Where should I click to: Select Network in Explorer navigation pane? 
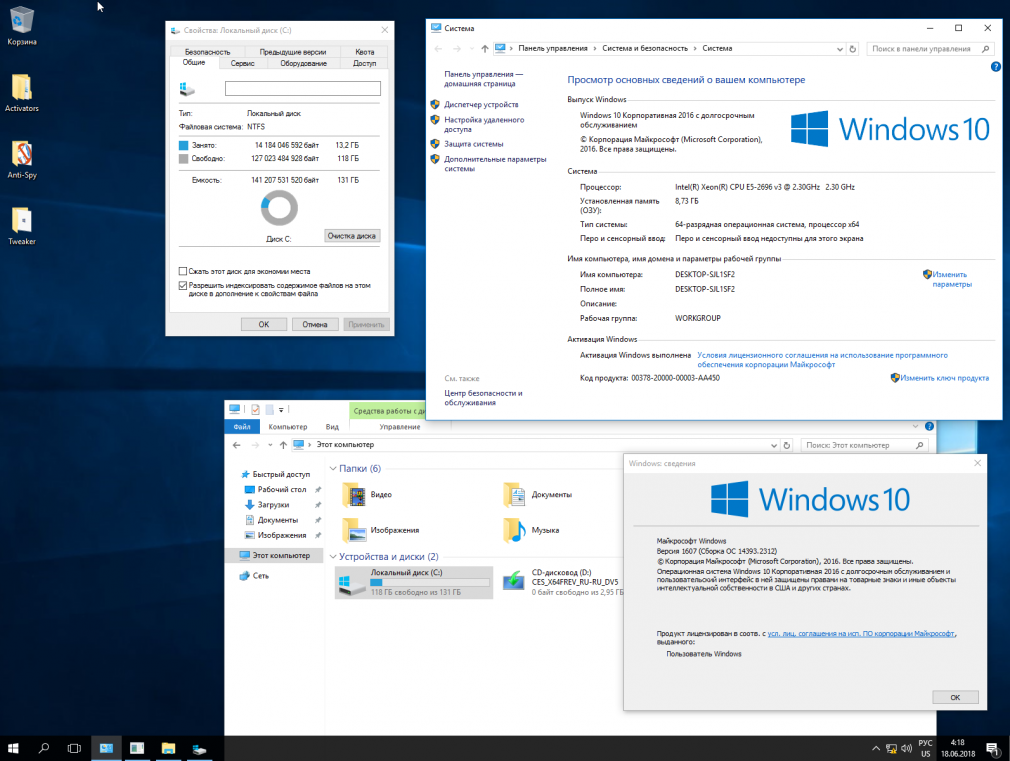click(261, 576)
